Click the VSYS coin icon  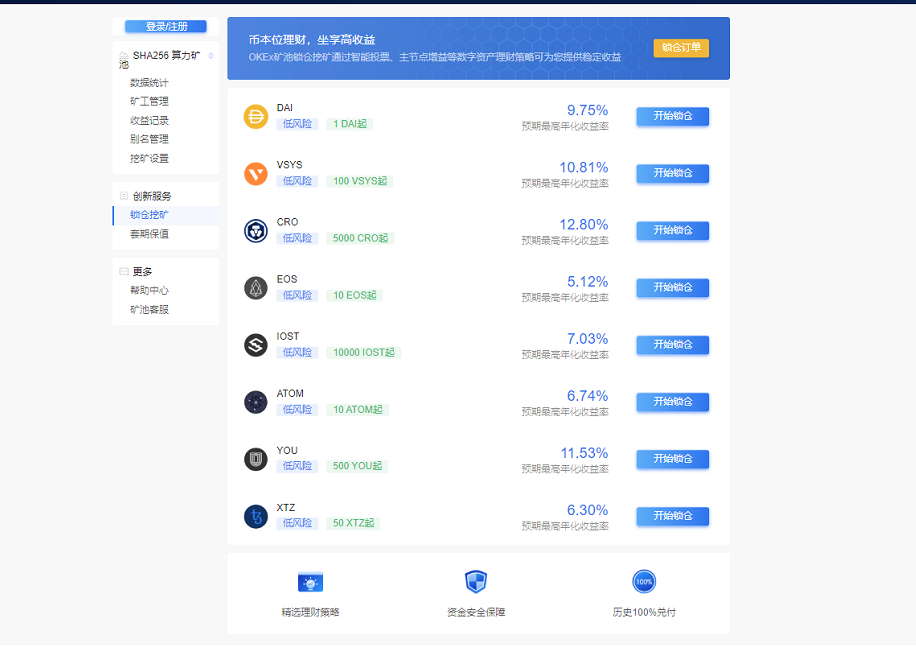point(255,174)
